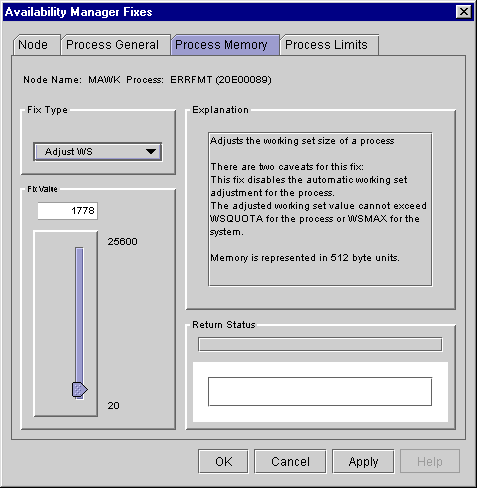The height and width of the screenshot is (488, 477).
Task: Click the Return Status progress bar
Action: point(320,344)
